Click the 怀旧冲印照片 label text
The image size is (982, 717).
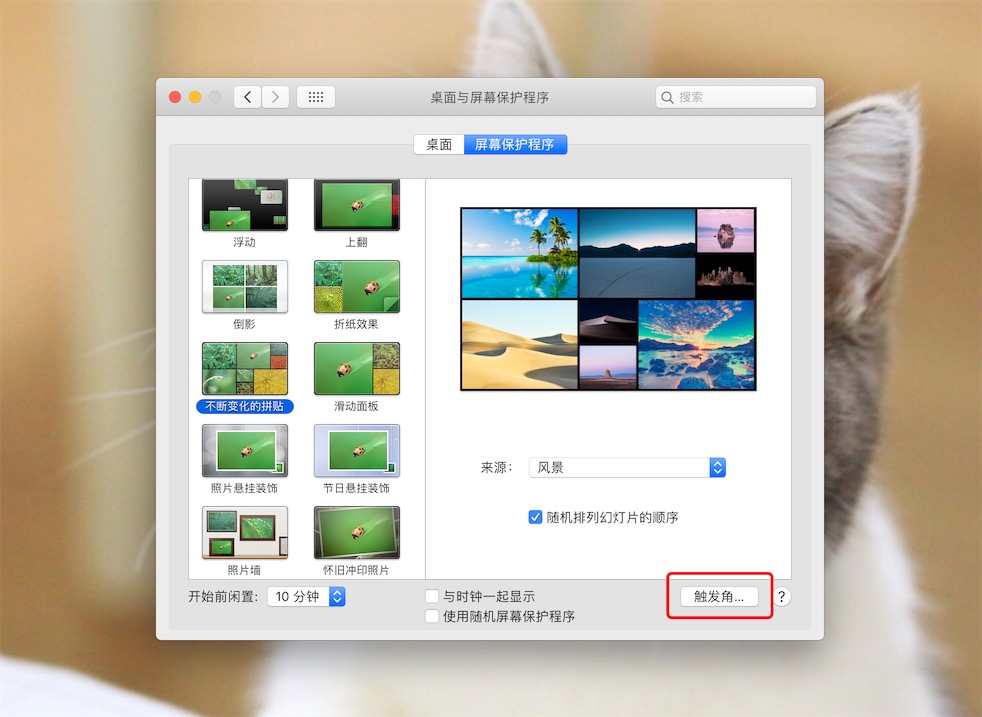click(356, 570)
